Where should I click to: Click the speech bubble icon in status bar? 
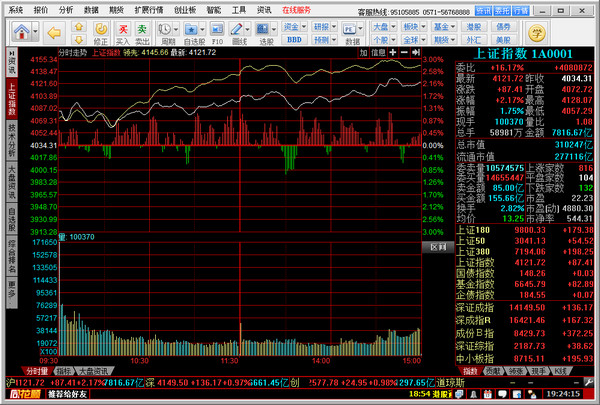(x=502, y=394)
